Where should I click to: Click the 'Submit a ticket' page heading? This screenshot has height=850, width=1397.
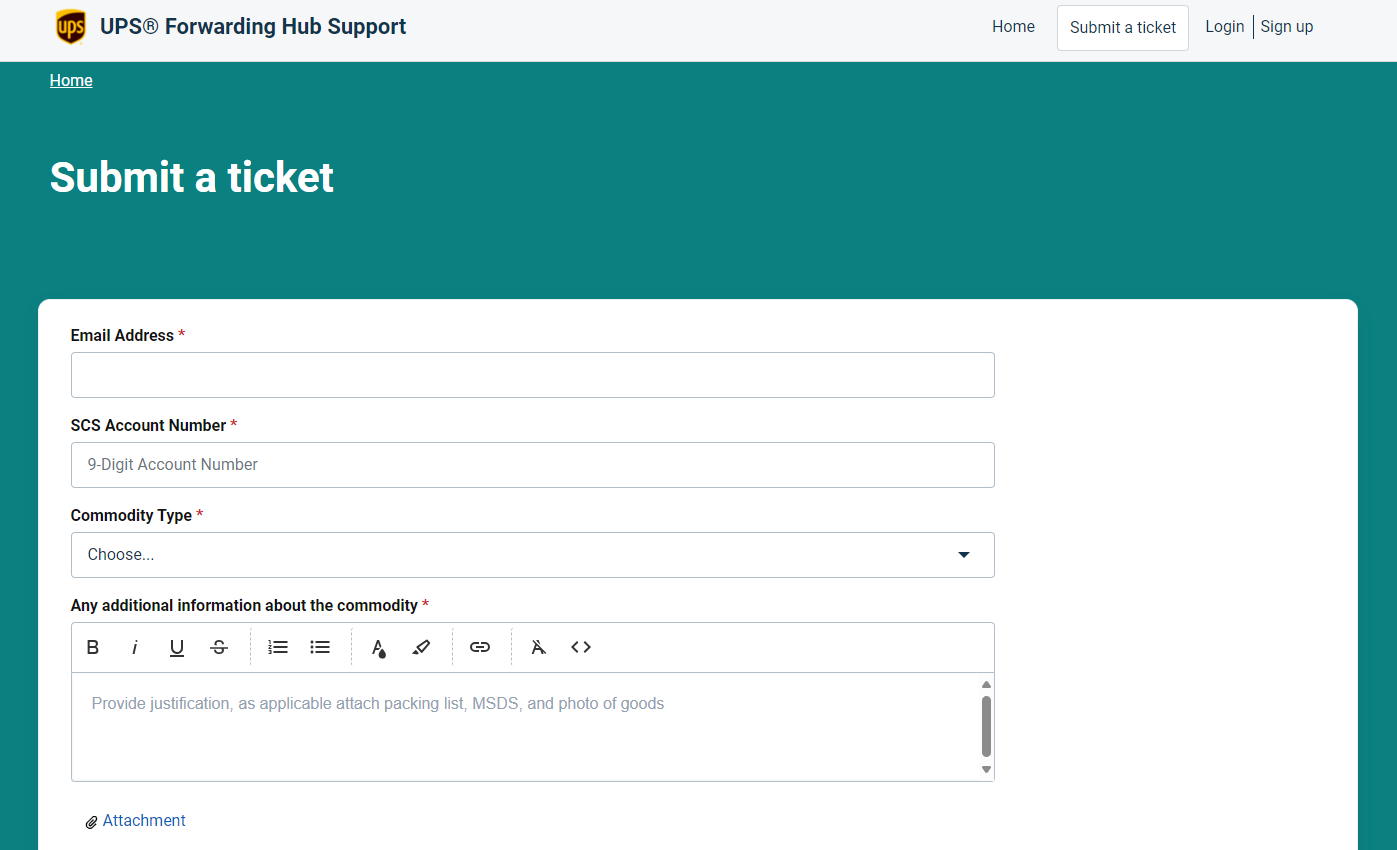192,177
